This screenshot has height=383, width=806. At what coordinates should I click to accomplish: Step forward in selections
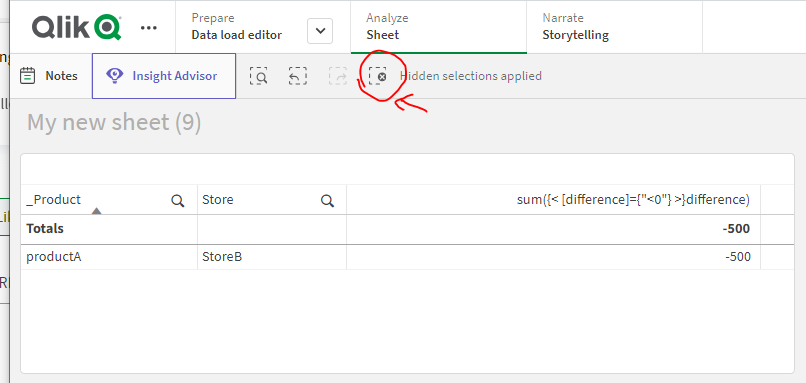click(337, 76)
